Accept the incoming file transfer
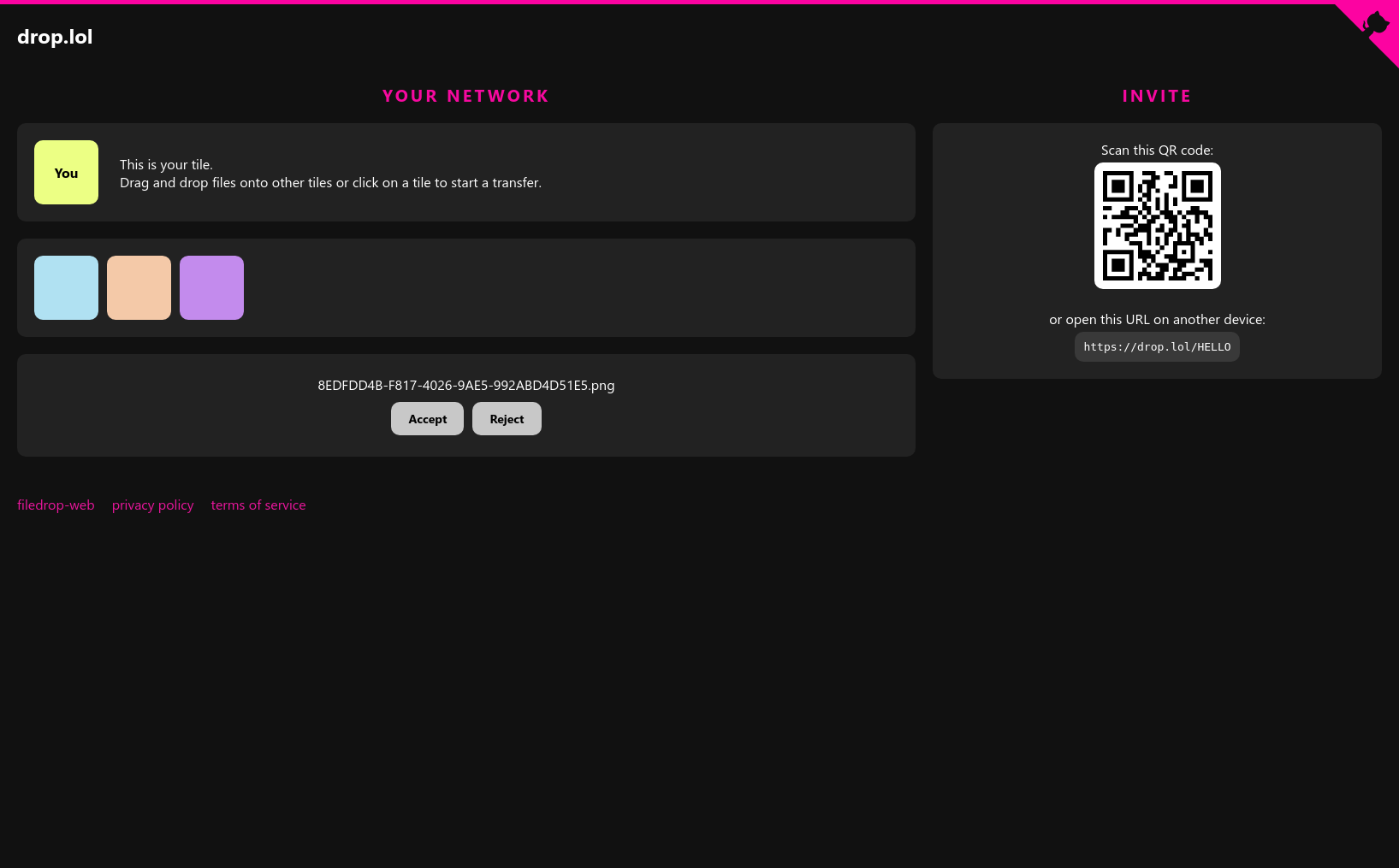 tap(427, 419)
